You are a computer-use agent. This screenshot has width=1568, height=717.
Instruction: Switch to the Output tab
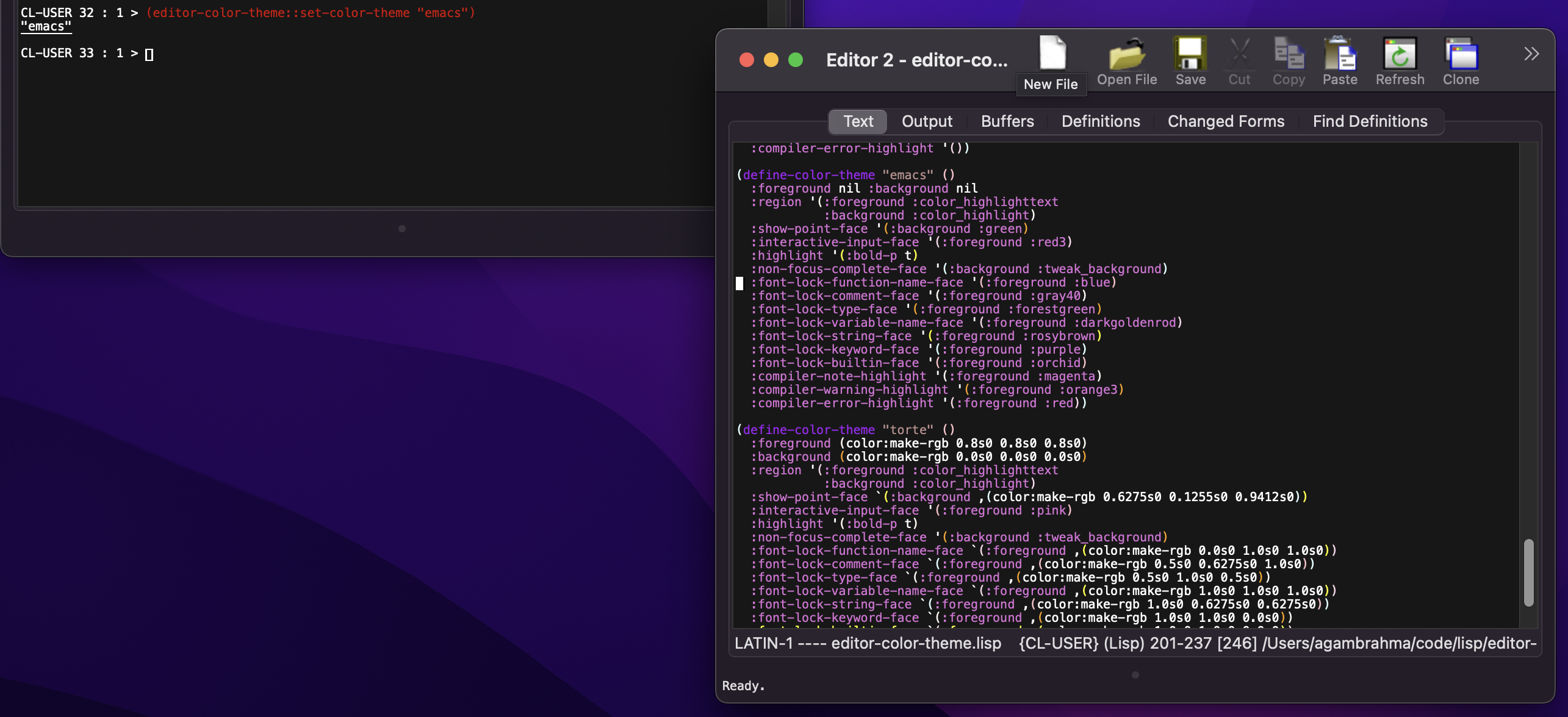coord(926,121)
